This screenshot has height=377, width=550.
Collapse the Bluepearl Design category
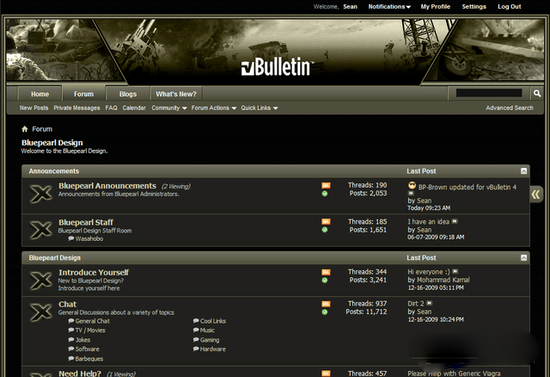point(523,258)
